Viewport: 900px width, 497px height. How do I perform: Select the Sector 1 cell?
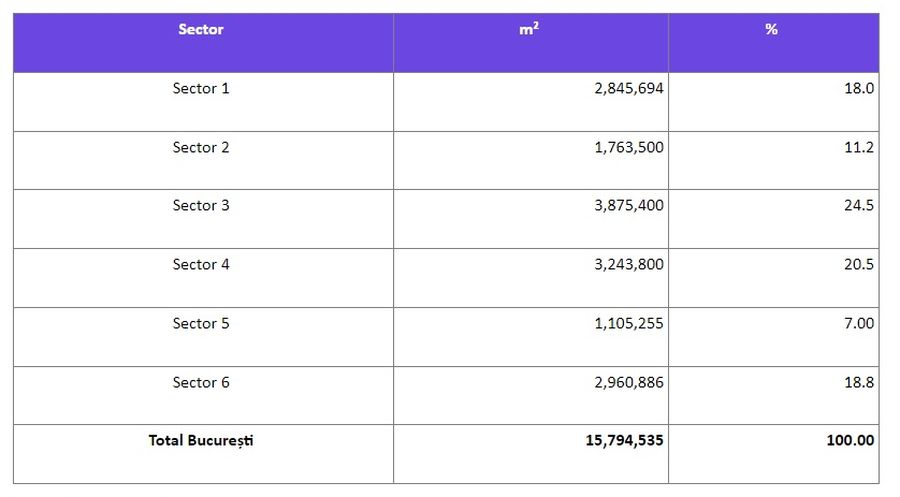coord(201,88)
